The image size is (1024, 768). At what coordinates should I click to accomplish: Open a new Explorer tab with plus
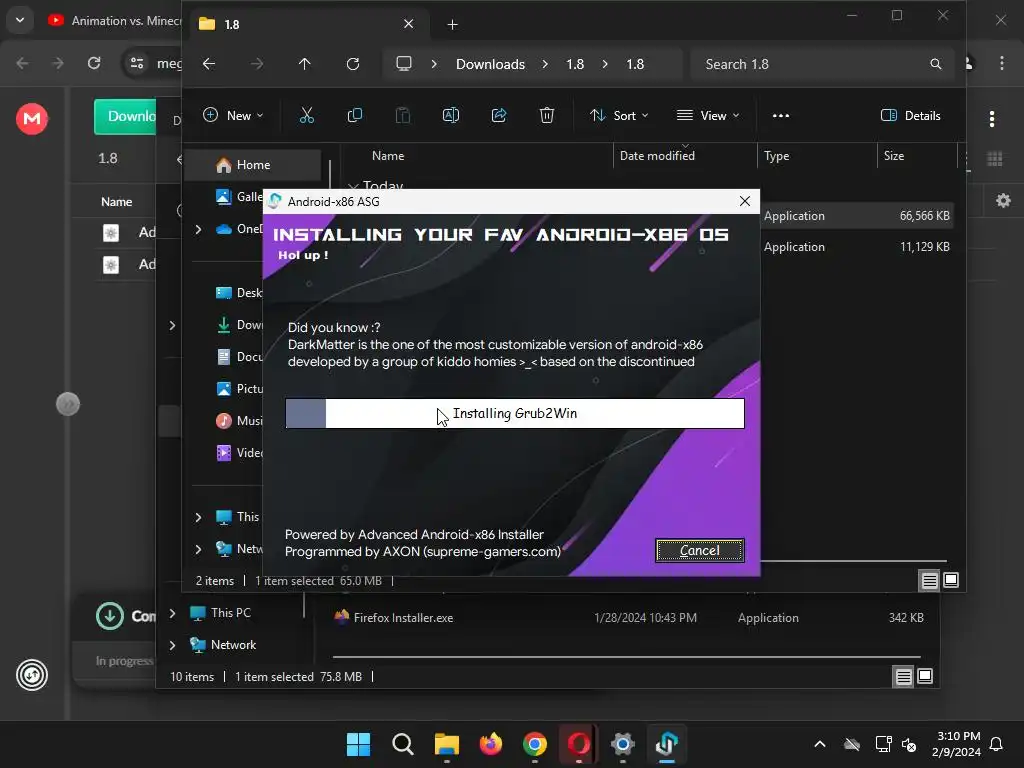[x=452, y=24]
